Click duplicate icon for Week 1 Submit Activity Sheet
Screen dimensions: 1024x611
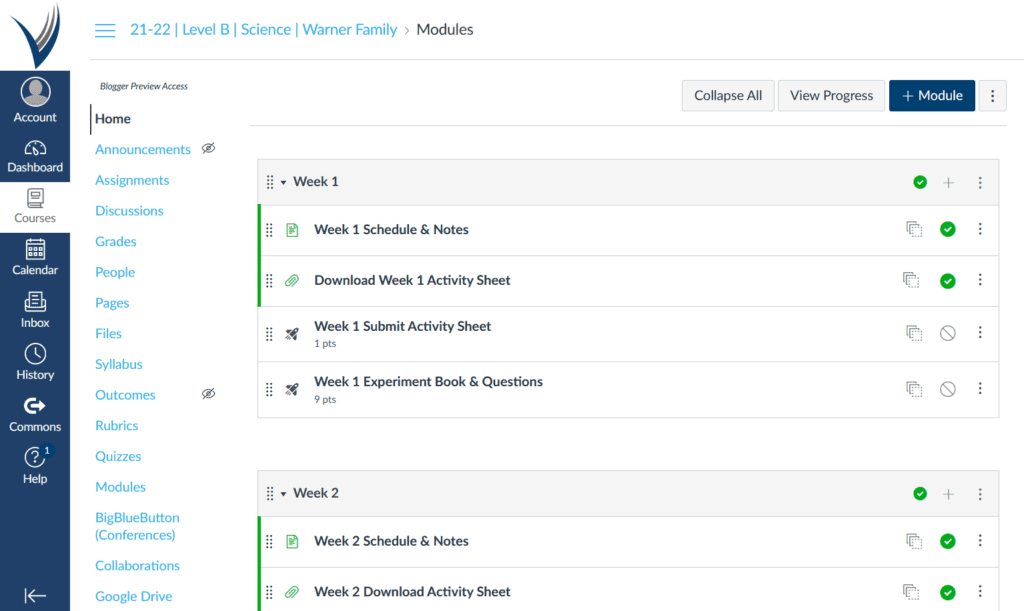[914, 333]
